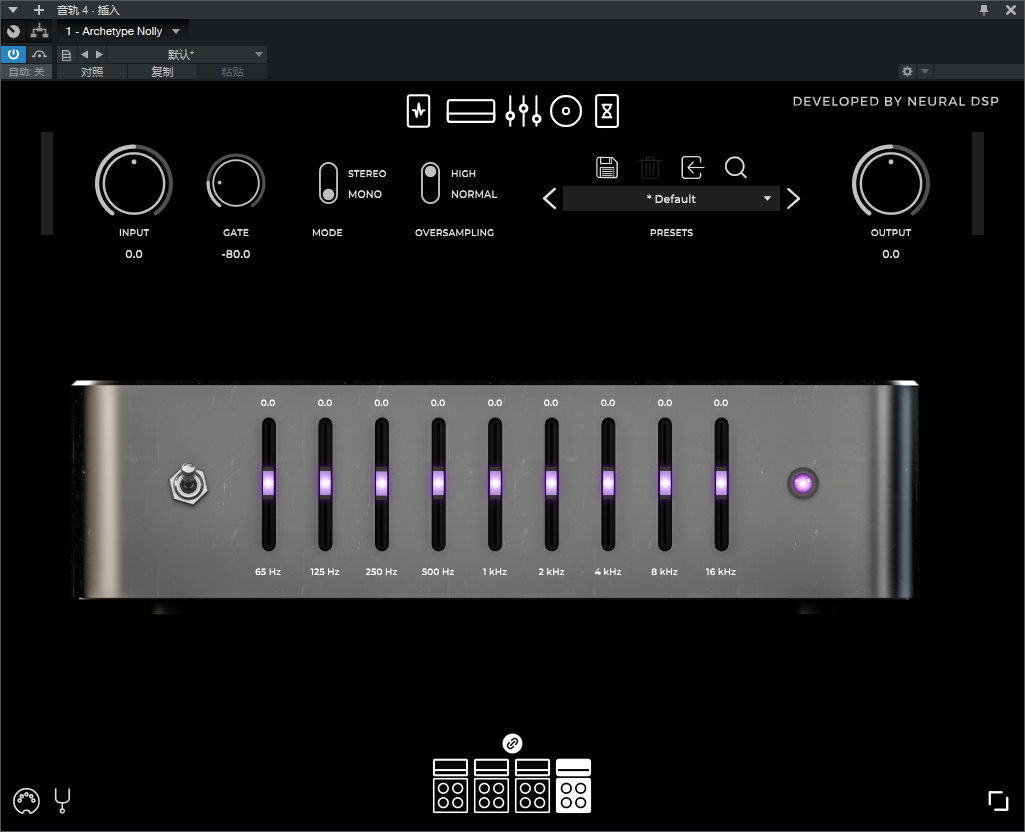Click the 16 kHz EQ slider handle
The height and width of the screenshot is (832, 1025).
pyautogui.click(x=721, y=484)
